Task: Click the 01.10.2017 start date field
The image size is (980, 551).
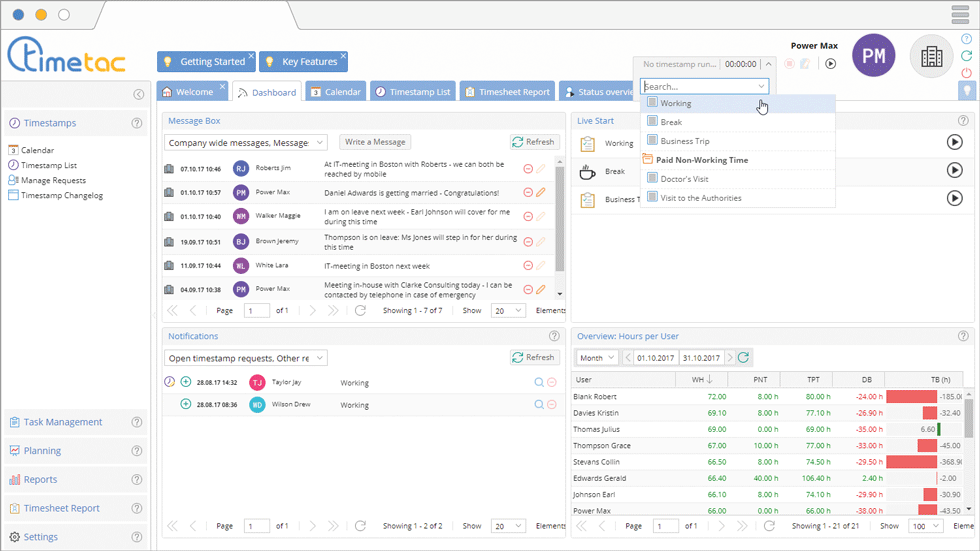Action: (655, 358)
